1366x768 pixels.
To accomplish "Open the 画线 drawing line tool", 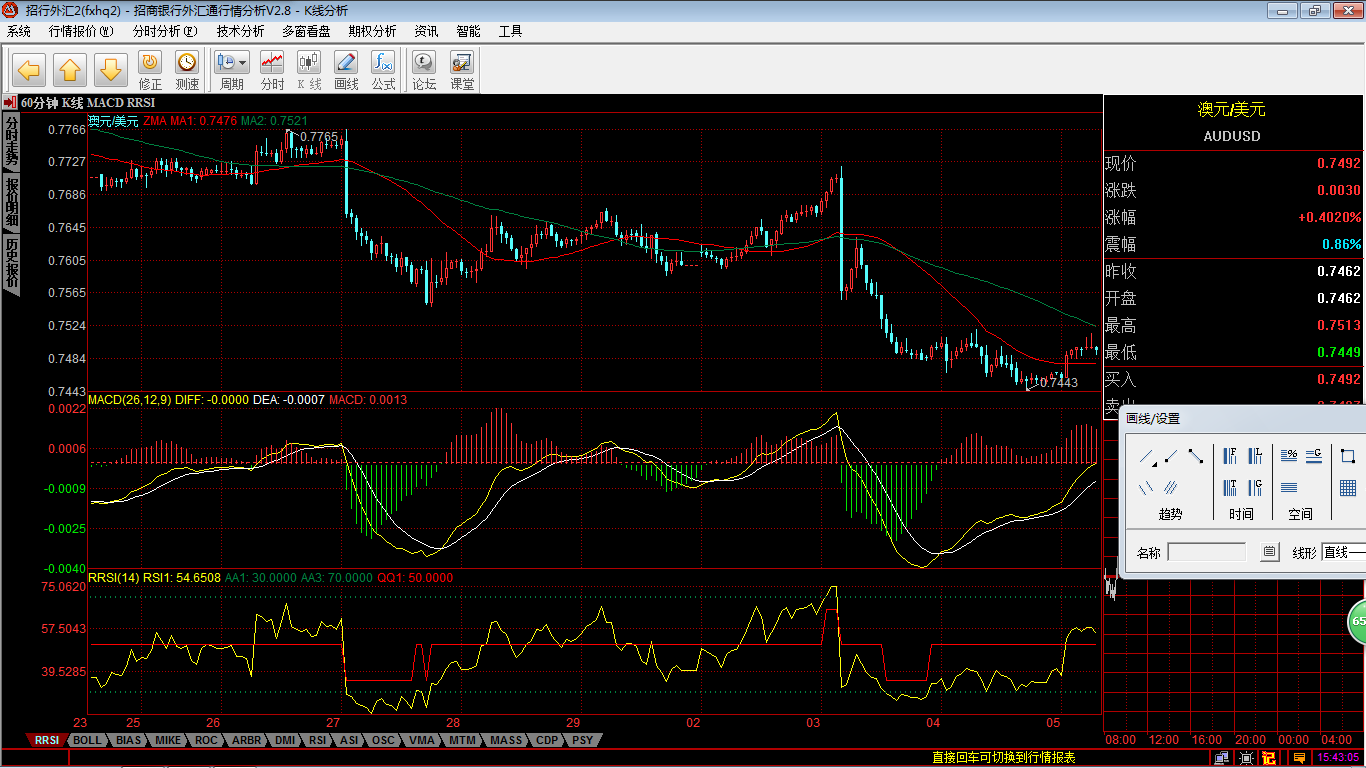I will [346, 71].
